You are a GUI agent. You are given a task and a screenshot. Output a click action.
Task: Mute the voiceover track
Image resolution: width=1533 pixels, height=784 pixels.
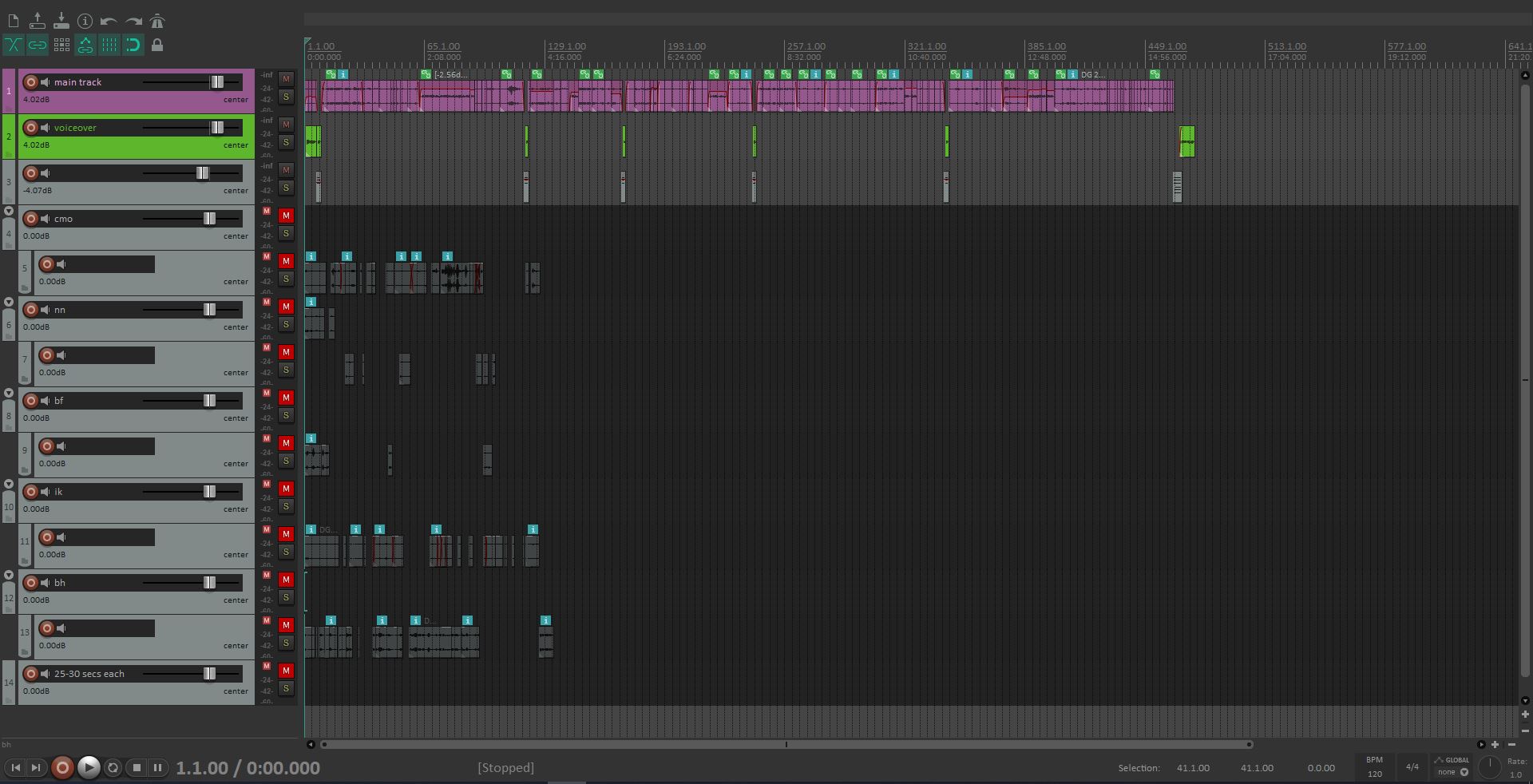coord(286,125)
